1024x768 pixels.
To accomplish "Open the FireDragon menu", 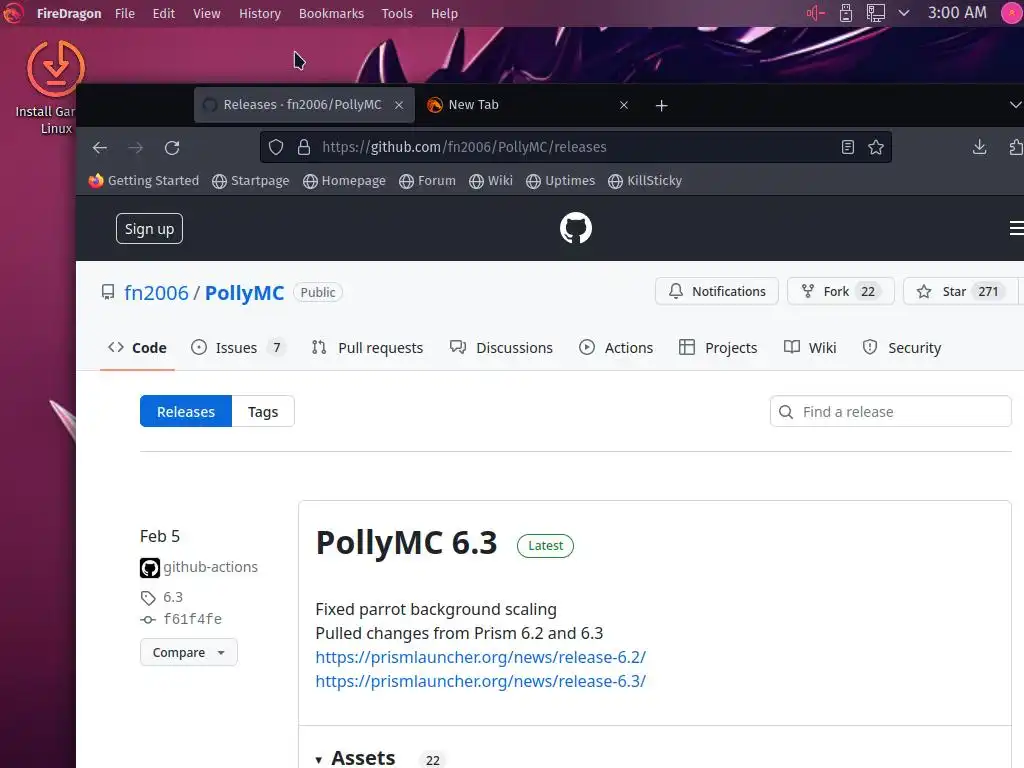I will (69, 13).
